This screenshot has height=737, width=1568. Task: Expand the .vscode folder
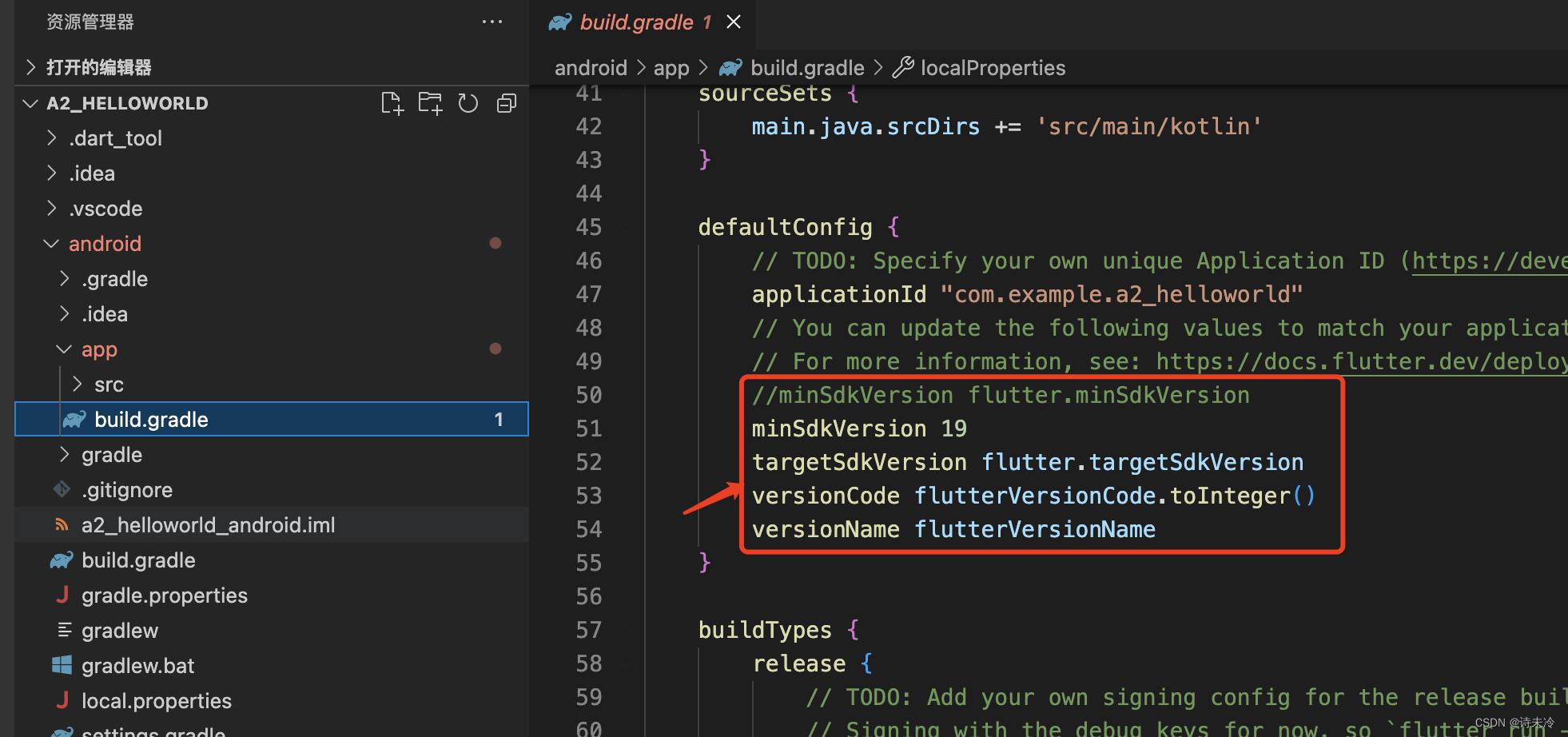(x=272, y=209)
